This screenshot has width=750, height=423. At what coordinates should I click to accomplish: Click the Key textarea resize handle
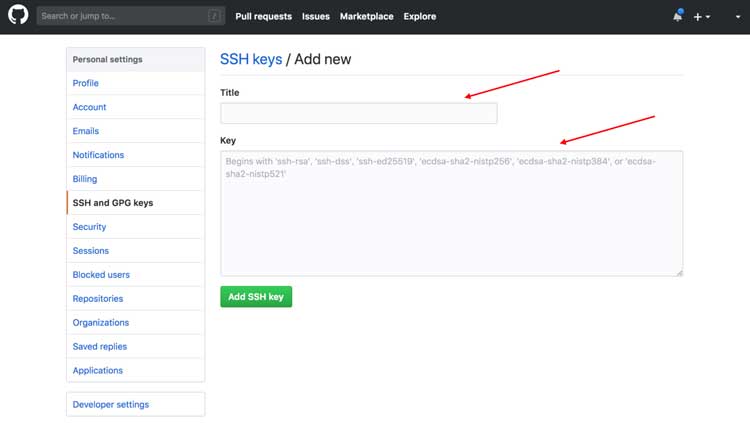pyautogui.click(x=679, y=273)
